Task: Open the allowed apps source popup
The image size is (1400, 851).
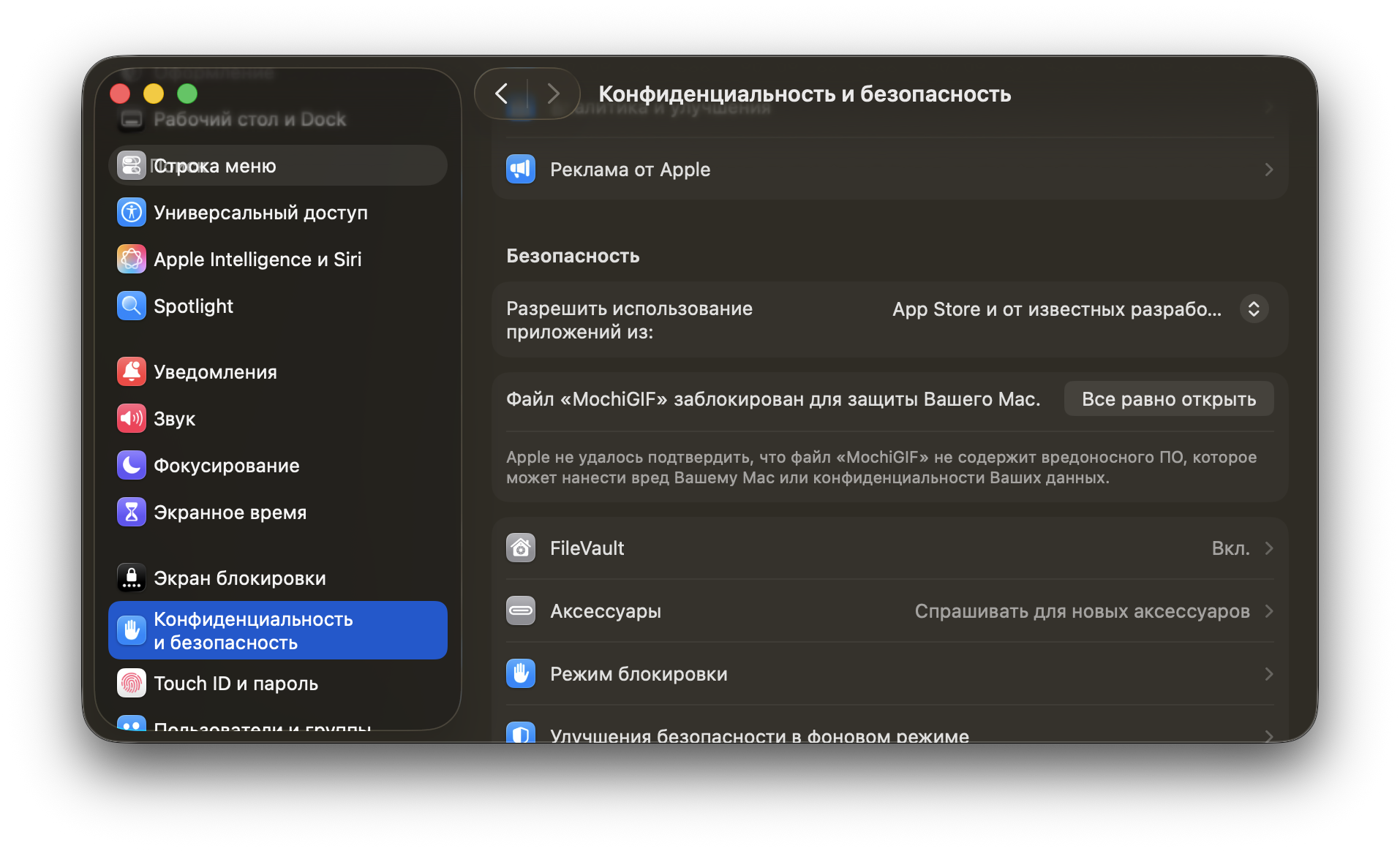Action: tap(1080, 309)
